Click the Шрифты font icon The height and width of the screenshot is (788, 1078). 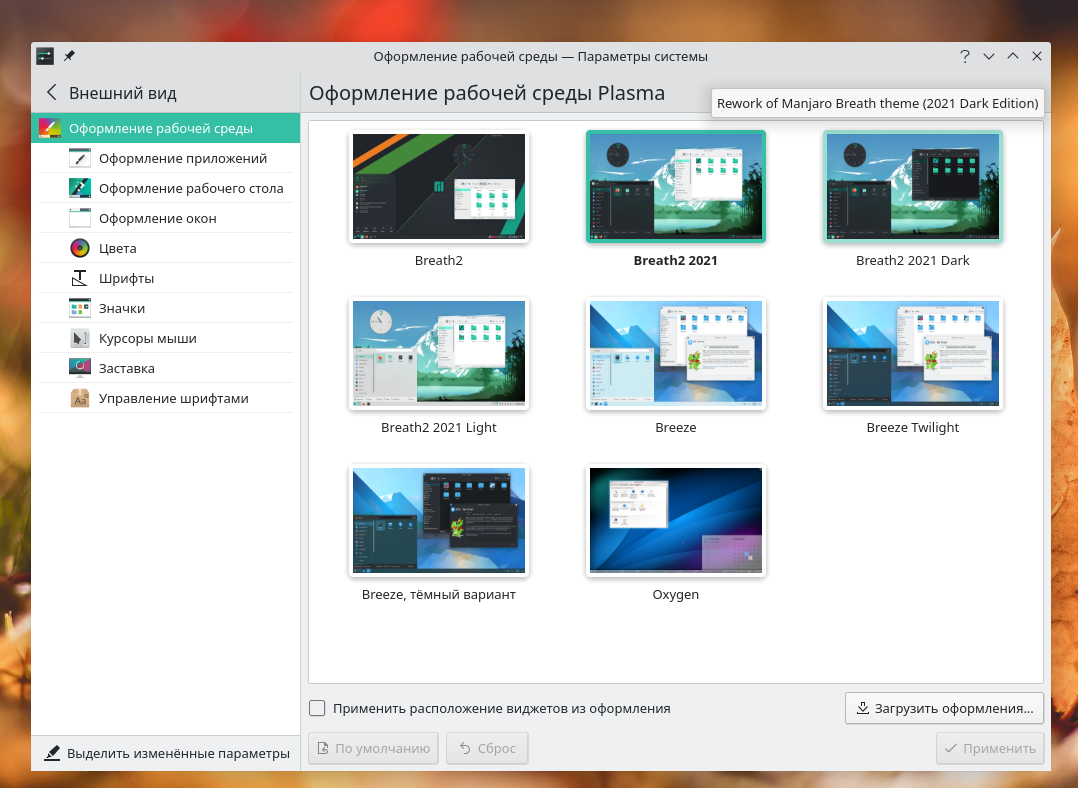80,278
